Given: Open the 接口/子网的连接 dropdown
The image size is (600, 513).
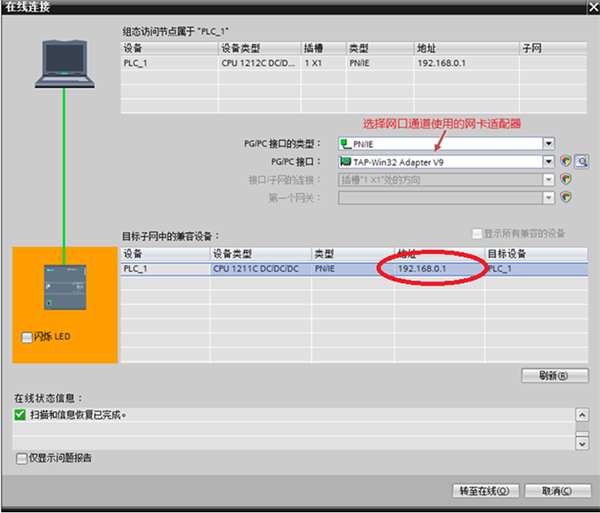Looking at the screenshot, I should 548,179.
